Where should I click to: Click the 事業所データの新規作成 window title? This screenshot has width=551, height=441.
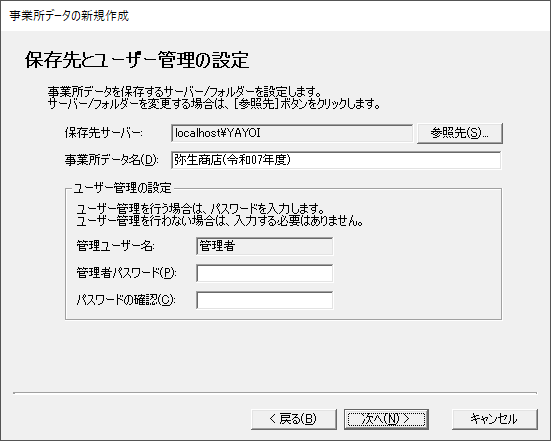coord(69,16)
